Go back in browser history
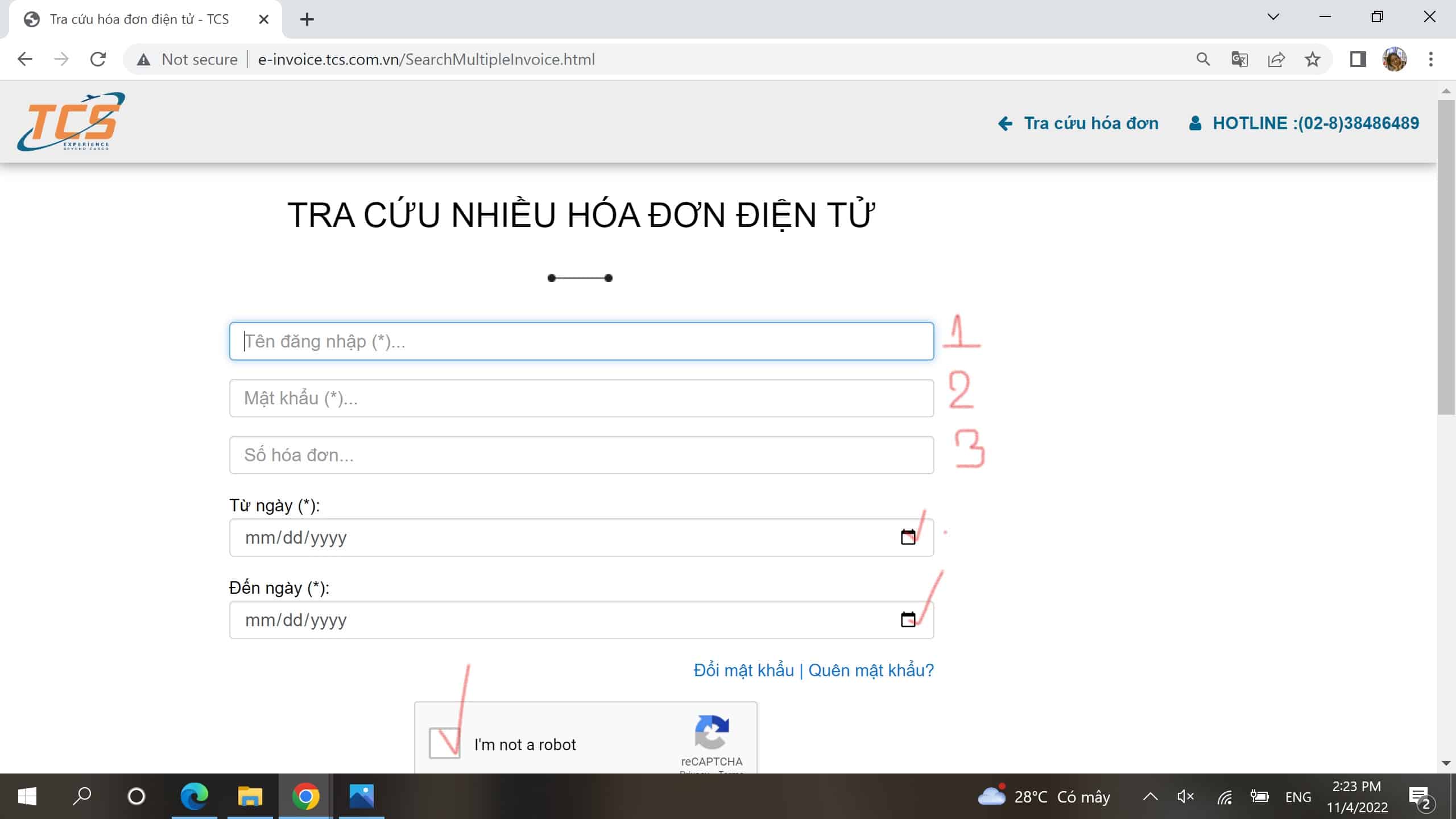The height and width of the screenshot is (819, 1456). (25, 59)
